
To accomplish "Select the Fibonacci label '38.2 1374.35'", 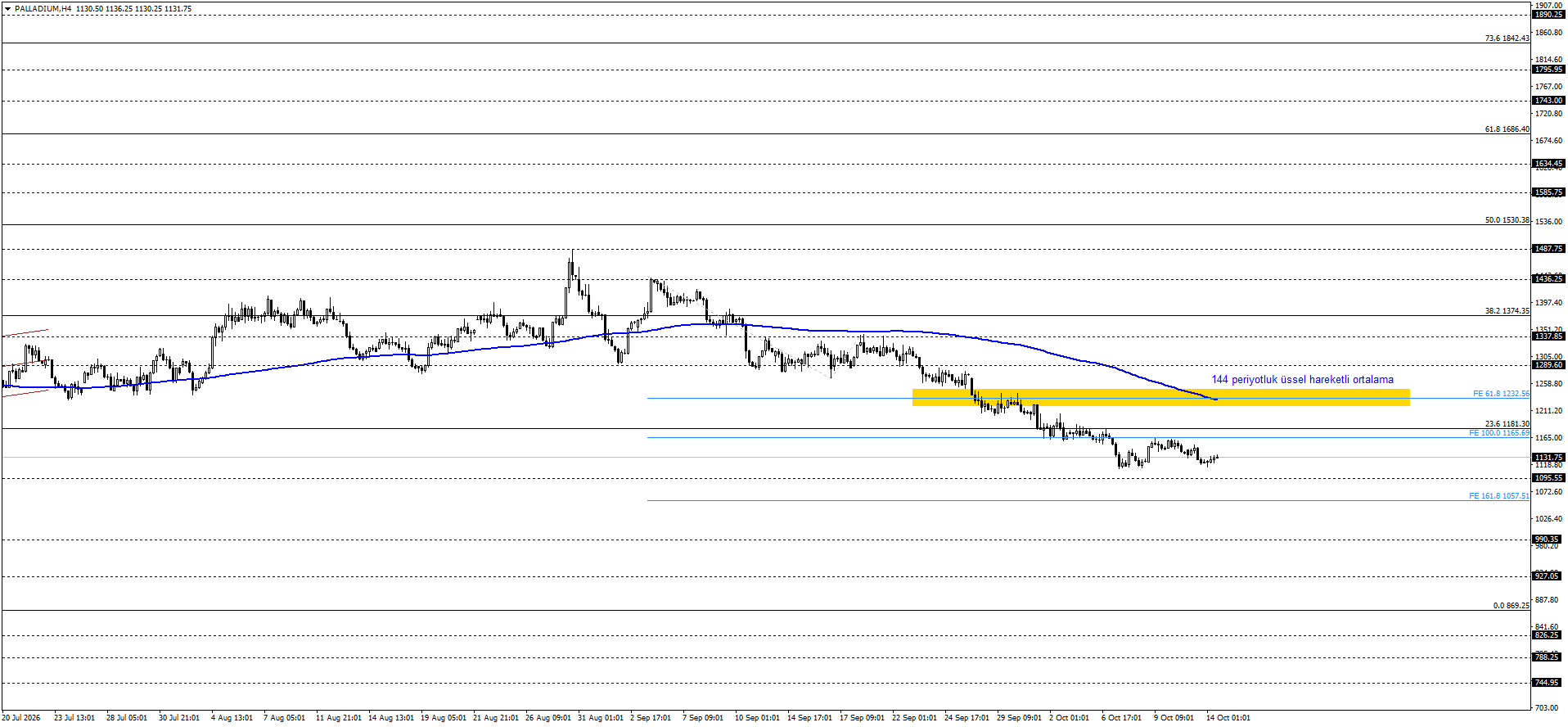I will (x=1507, y=311).
